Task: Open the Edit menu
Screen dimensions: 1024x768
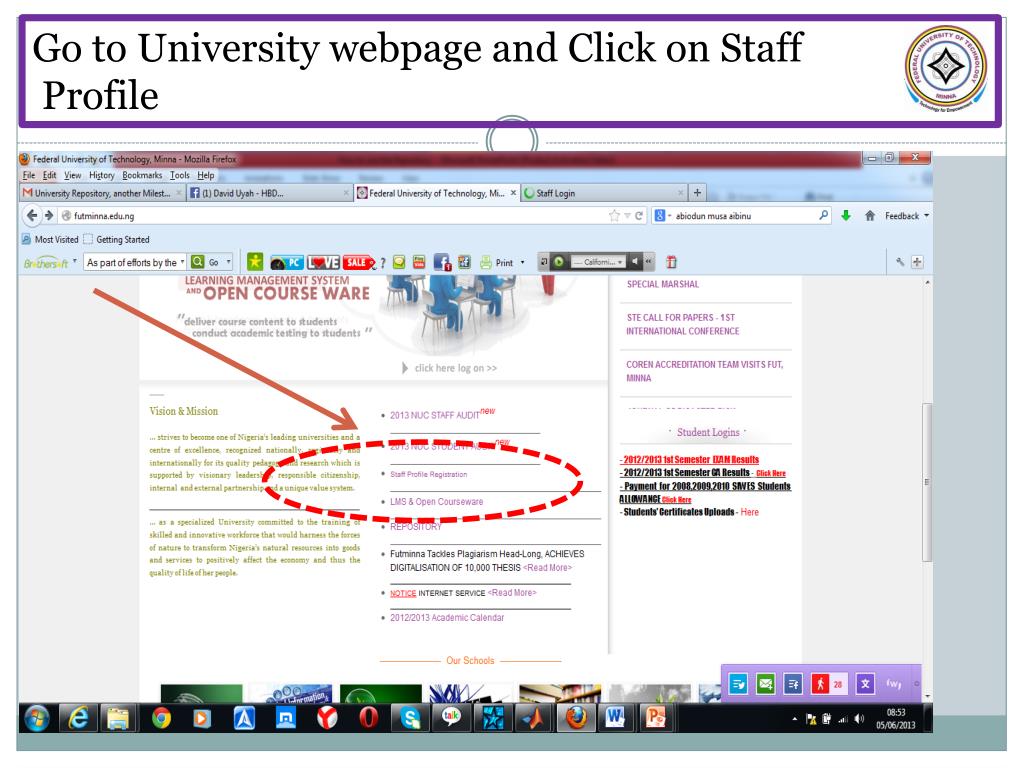Action: click(50, 176)
